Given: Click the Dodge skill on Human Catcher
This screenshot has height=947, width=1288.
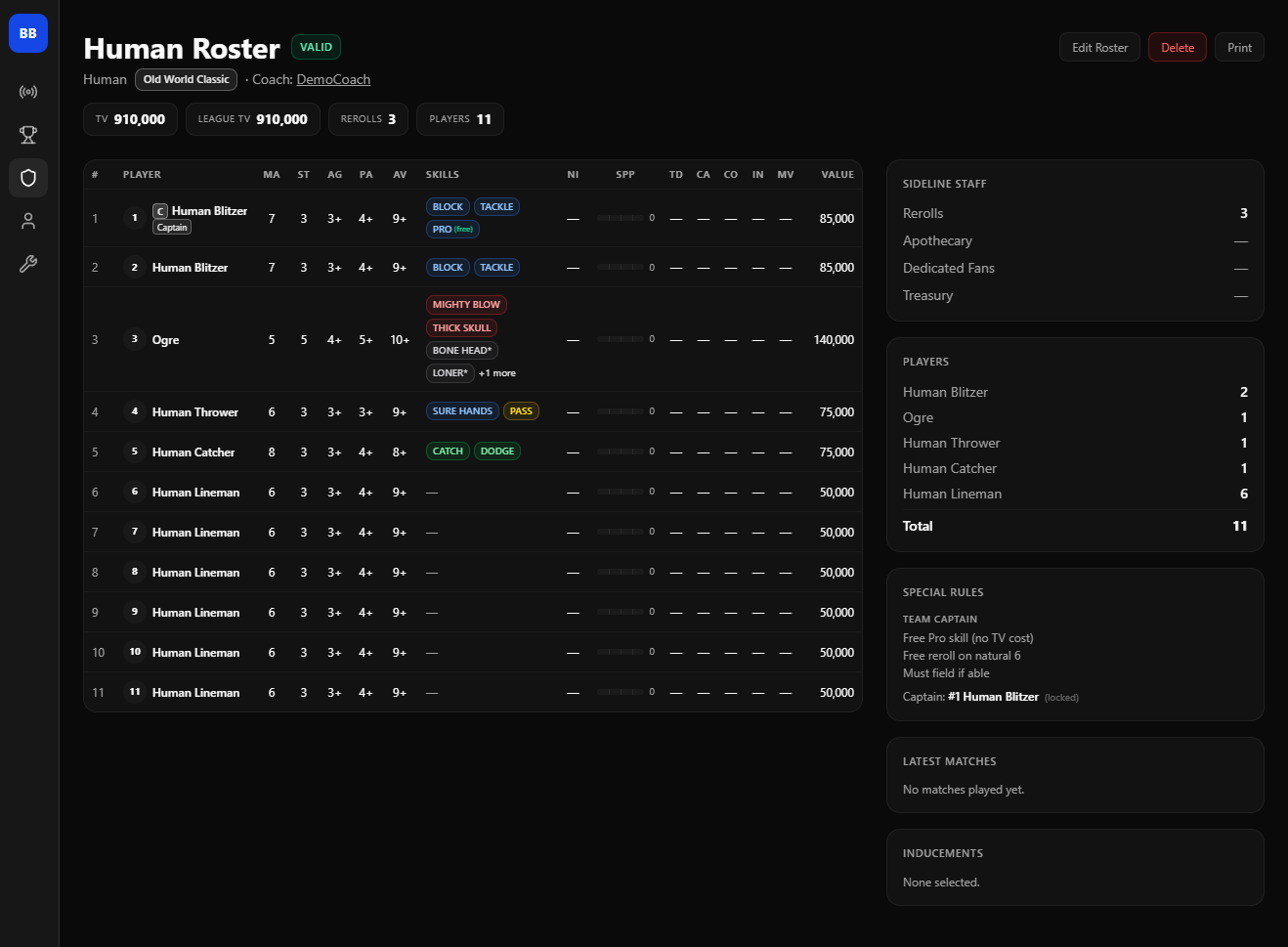Looking at the screenshot, I should pyautogui.click(x=497, y=452).
